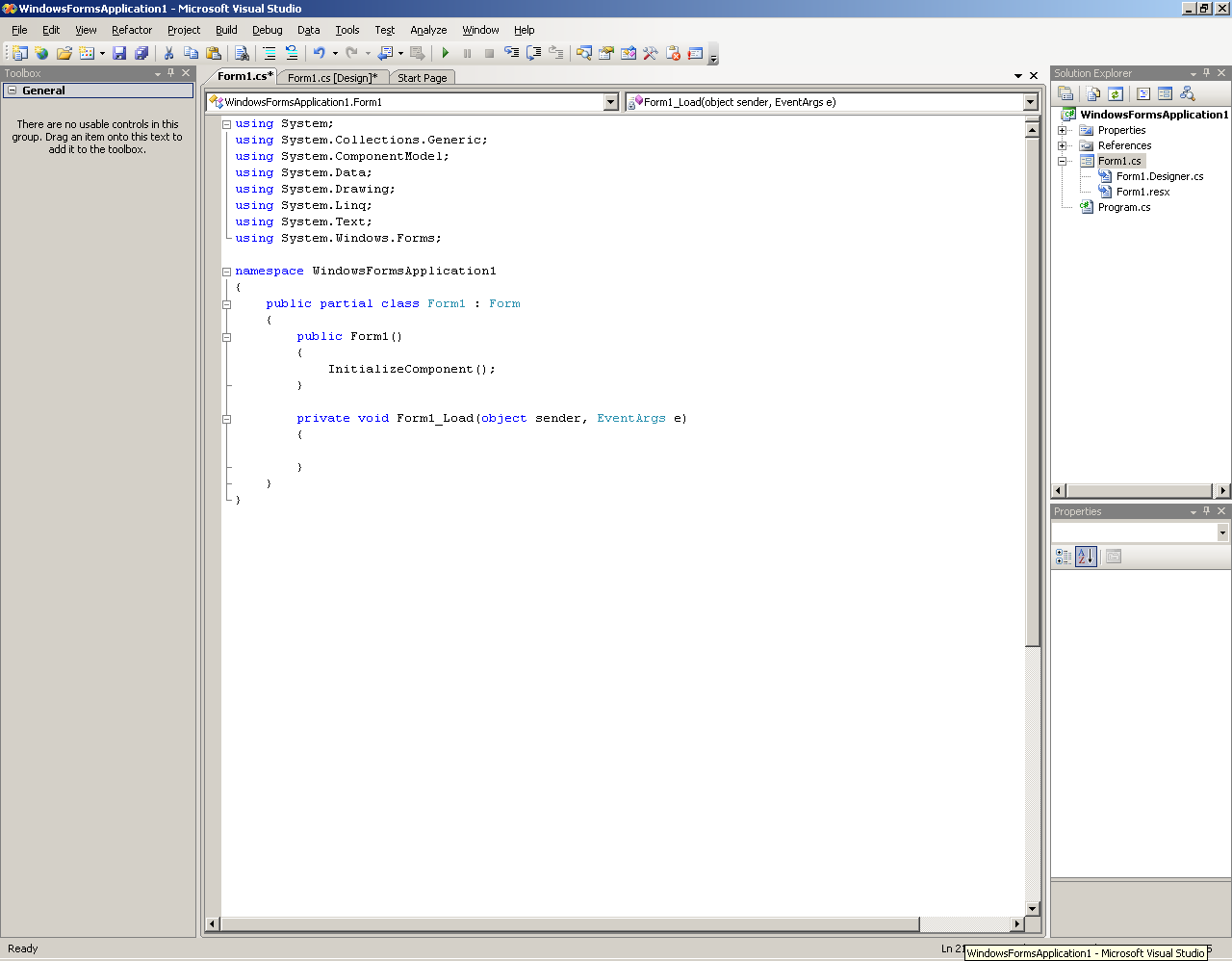Cut the selection using the scissors icon
Image resolution: width=1232 pixels, height=961 pixels.
point(168,53)
